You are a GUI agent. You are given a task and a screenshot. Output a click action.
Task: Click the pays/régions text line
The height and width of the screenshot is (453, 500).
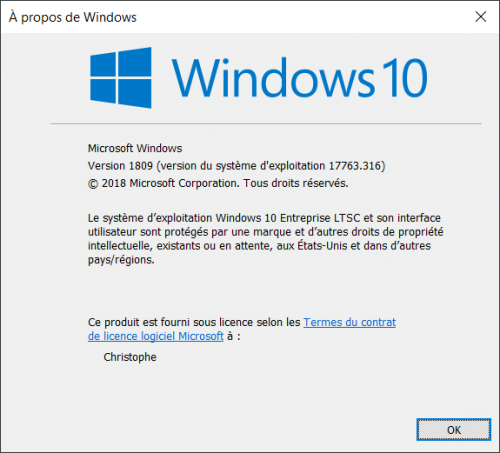[121, 260]
